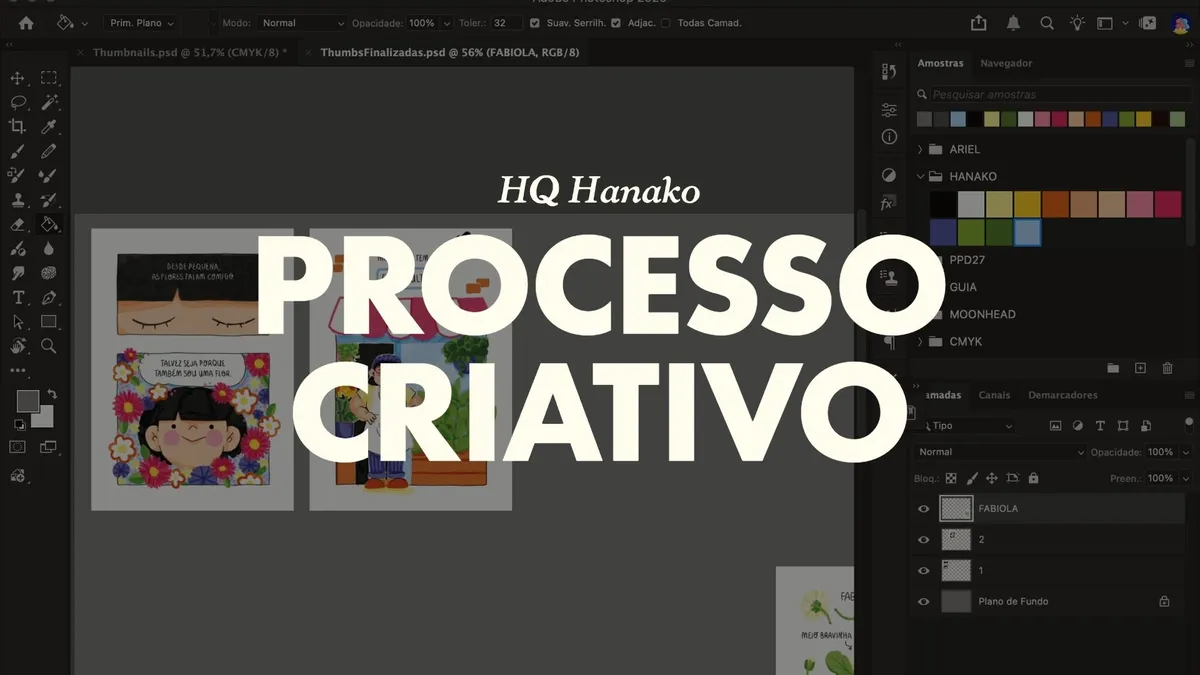Switch to the Canais tab
The height and width of the screenshot is (675, 1200).
[994, 395]
